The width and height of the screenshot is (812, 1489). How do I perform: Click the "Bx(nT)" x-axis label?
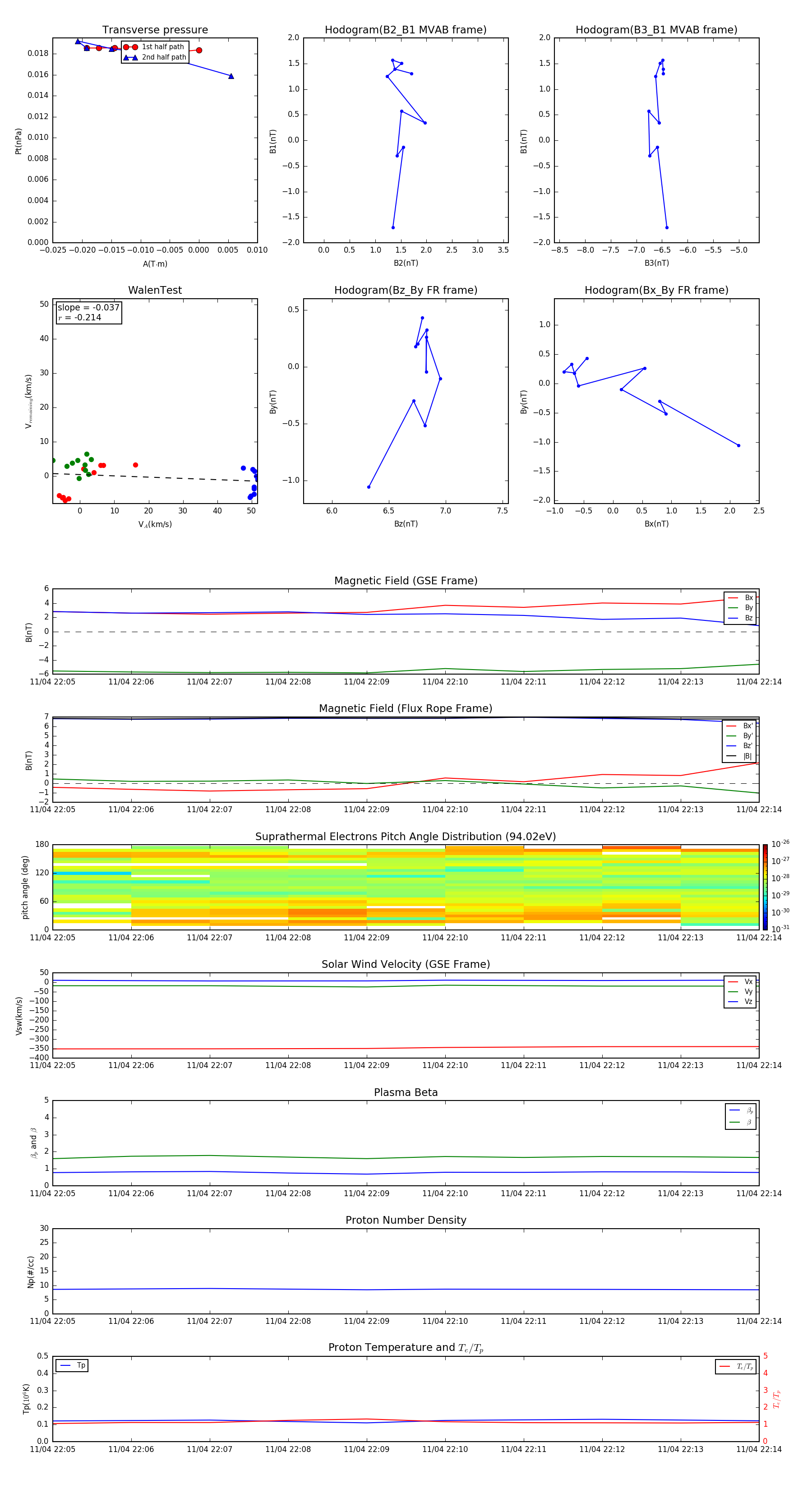[656, 524]
